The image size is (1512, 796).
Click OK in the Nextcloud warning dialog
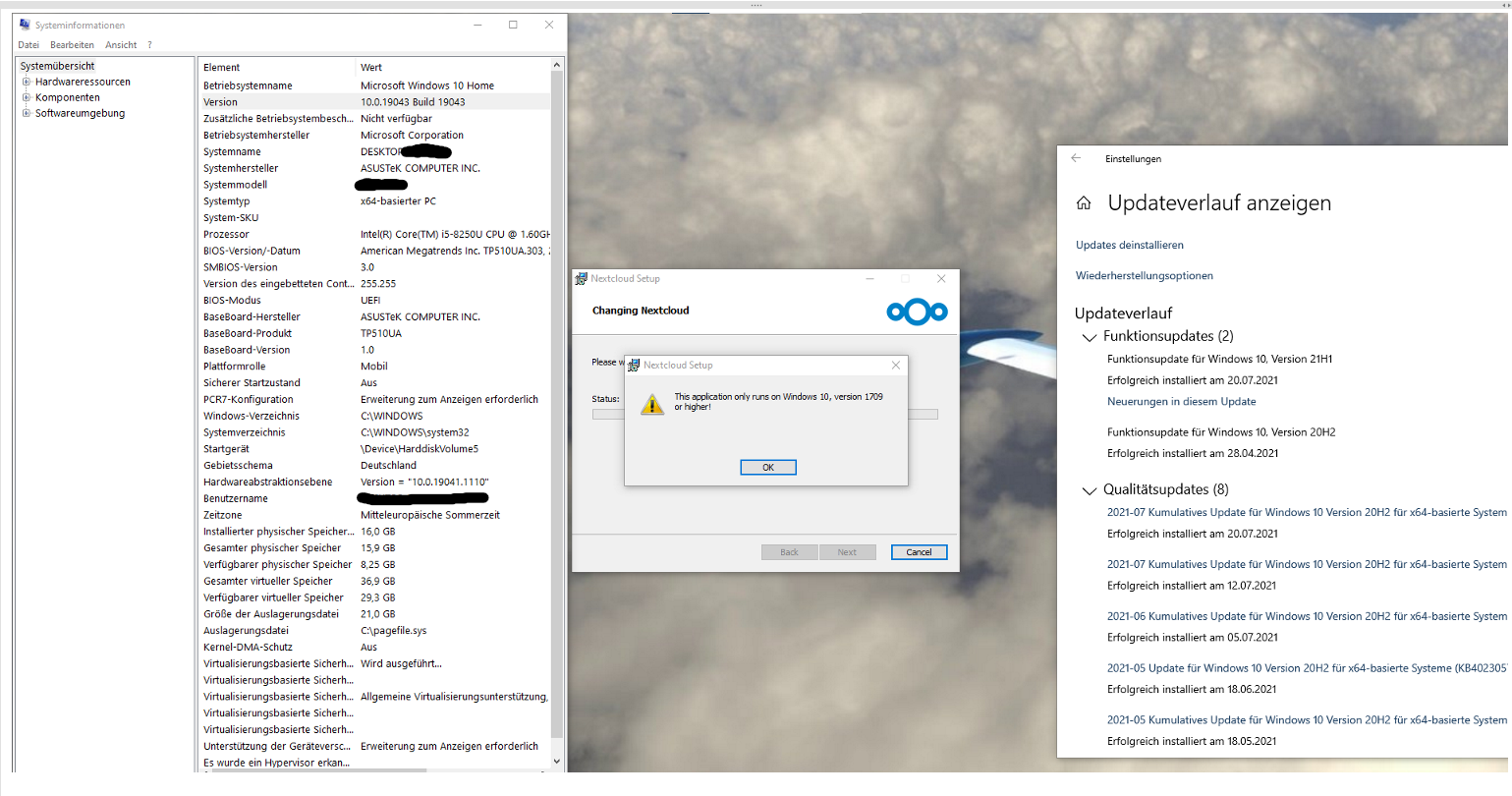point(767,468)
